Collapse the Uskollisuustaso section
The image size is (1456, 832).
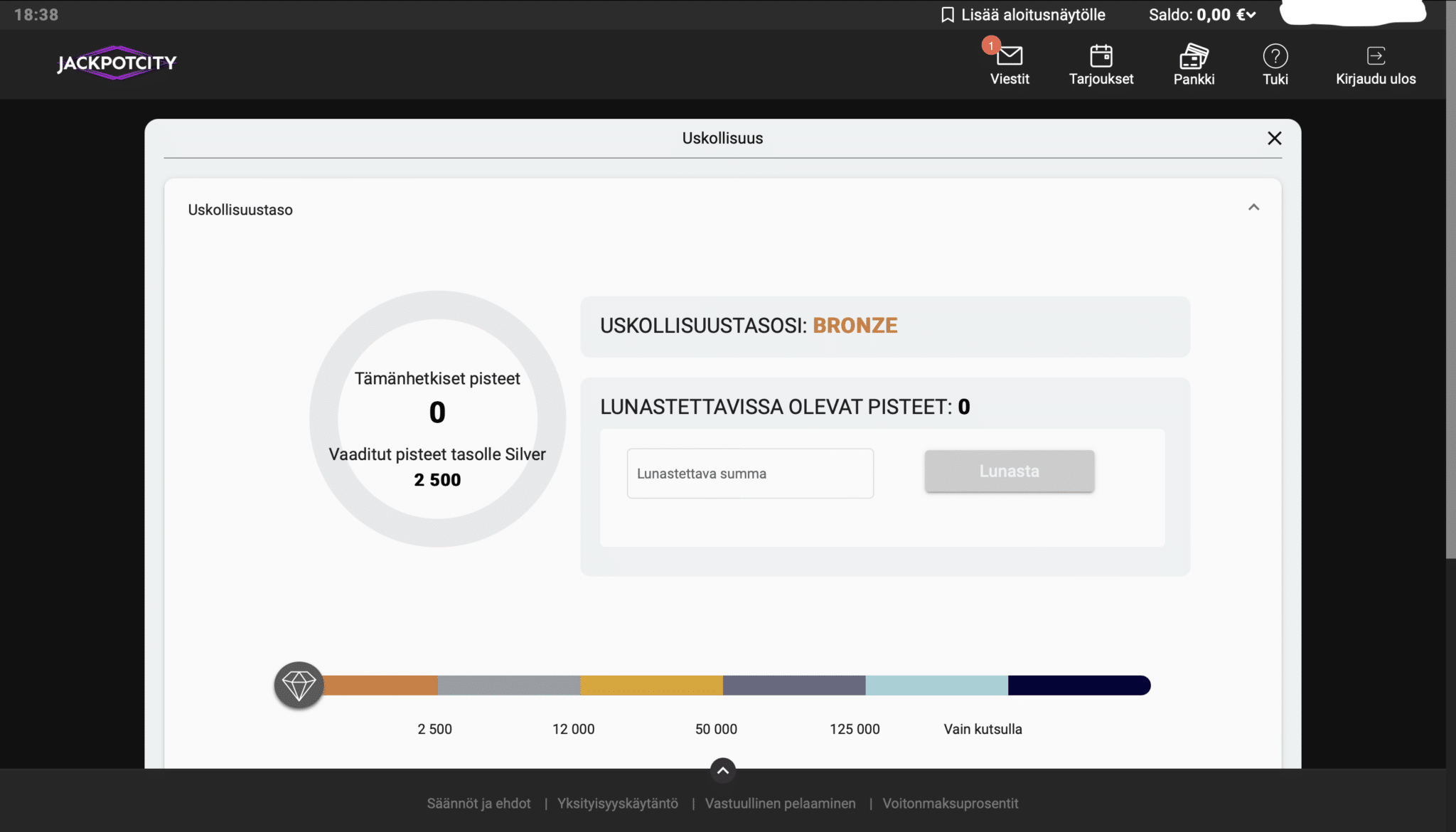pyautogui.click(x=1254, y=208)
